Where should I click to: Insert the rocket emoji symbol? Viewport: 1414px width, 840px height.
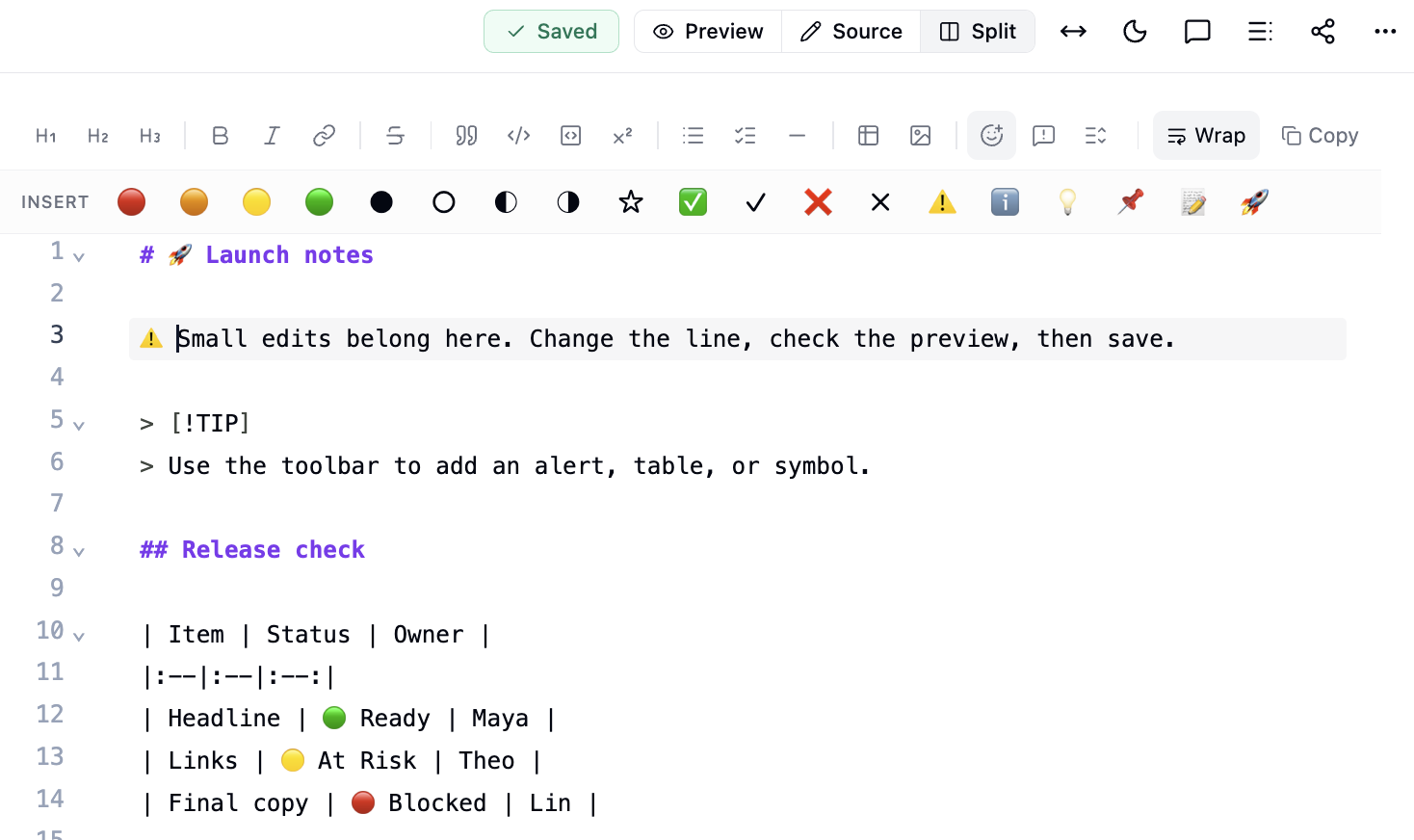pos(1254,202)
